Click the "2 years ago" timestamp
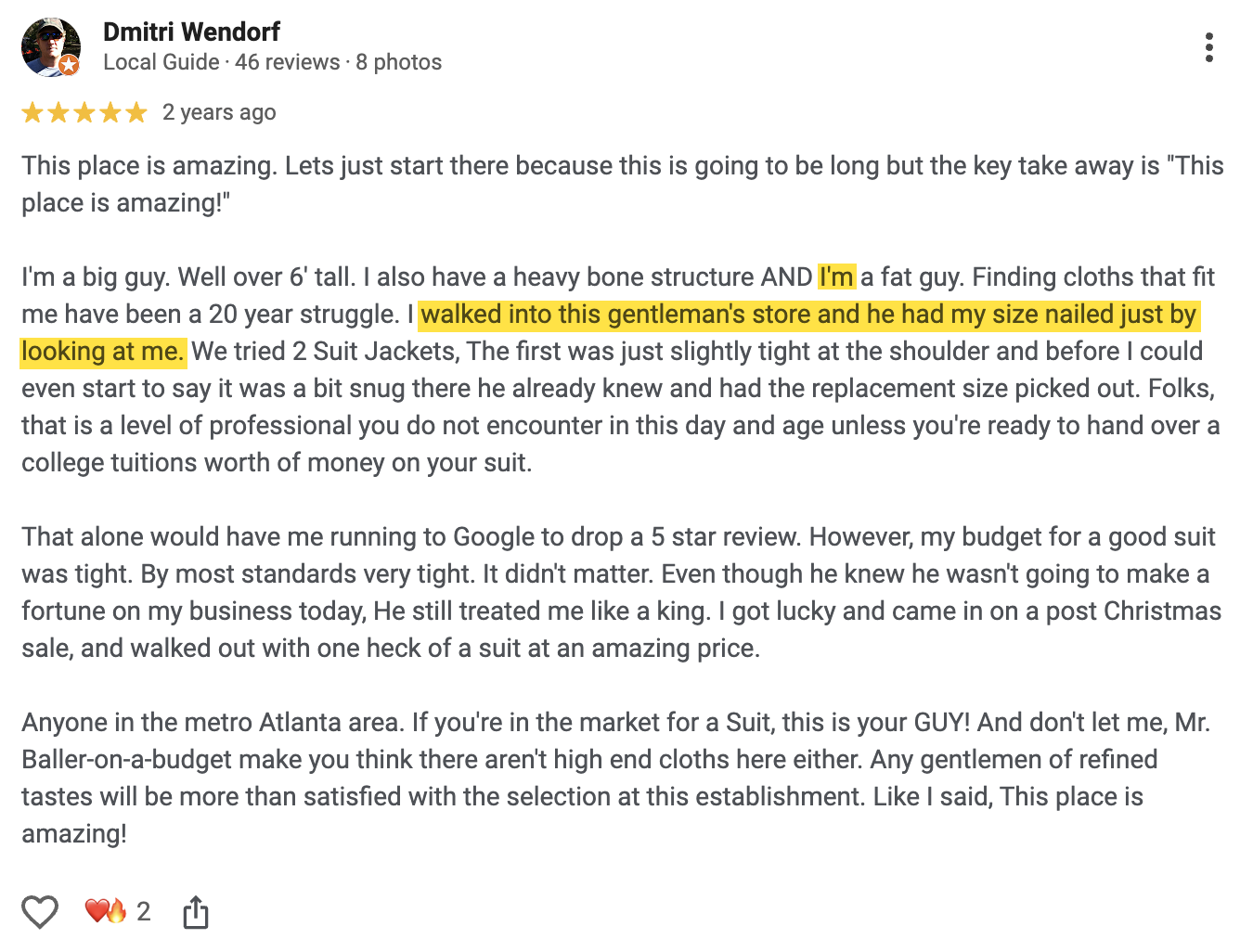Screen dimensions: 1253x952 [x=219, y=112]
